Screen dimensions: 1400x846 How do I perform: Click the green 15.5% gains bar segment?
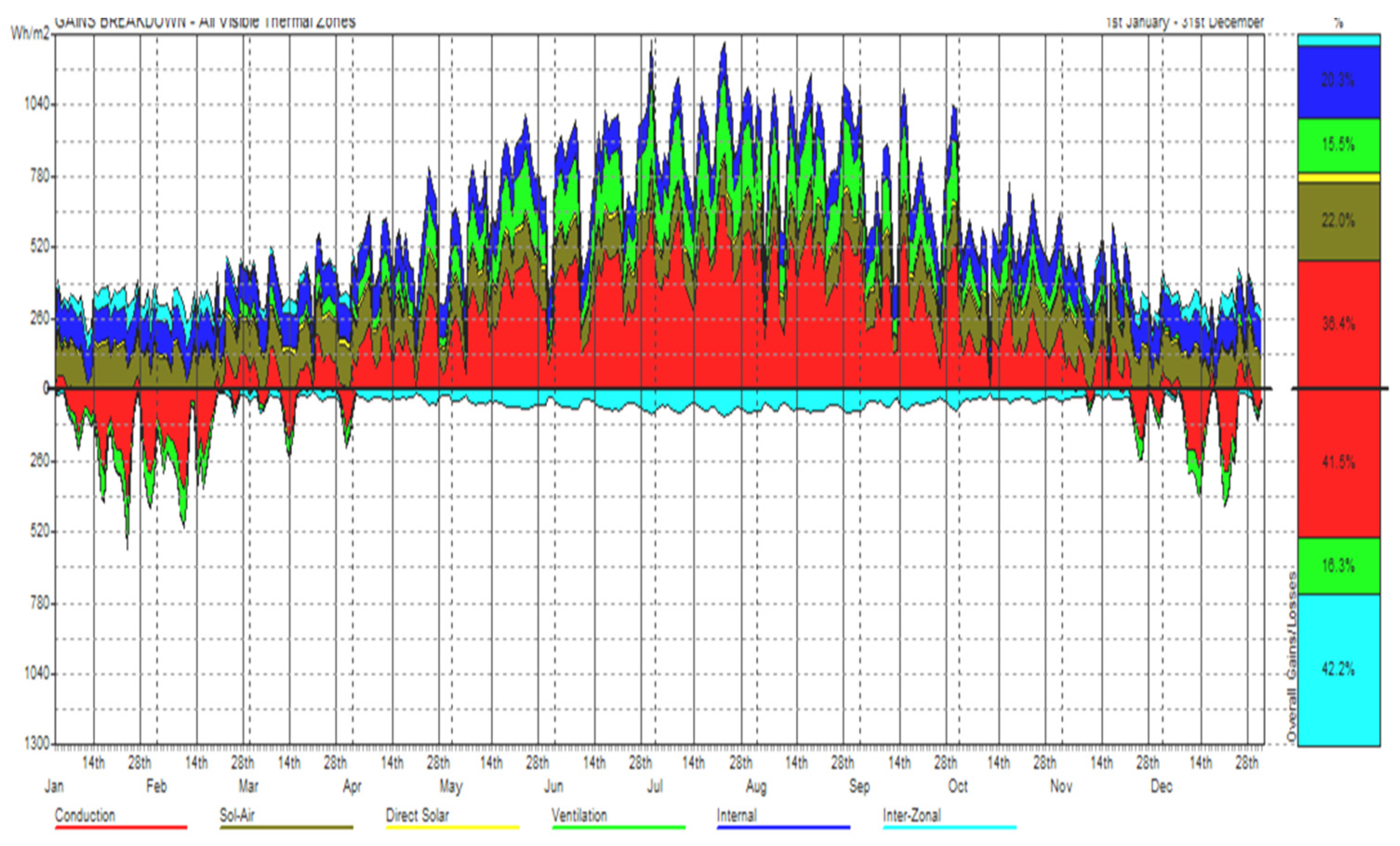tap(1339, 145)
